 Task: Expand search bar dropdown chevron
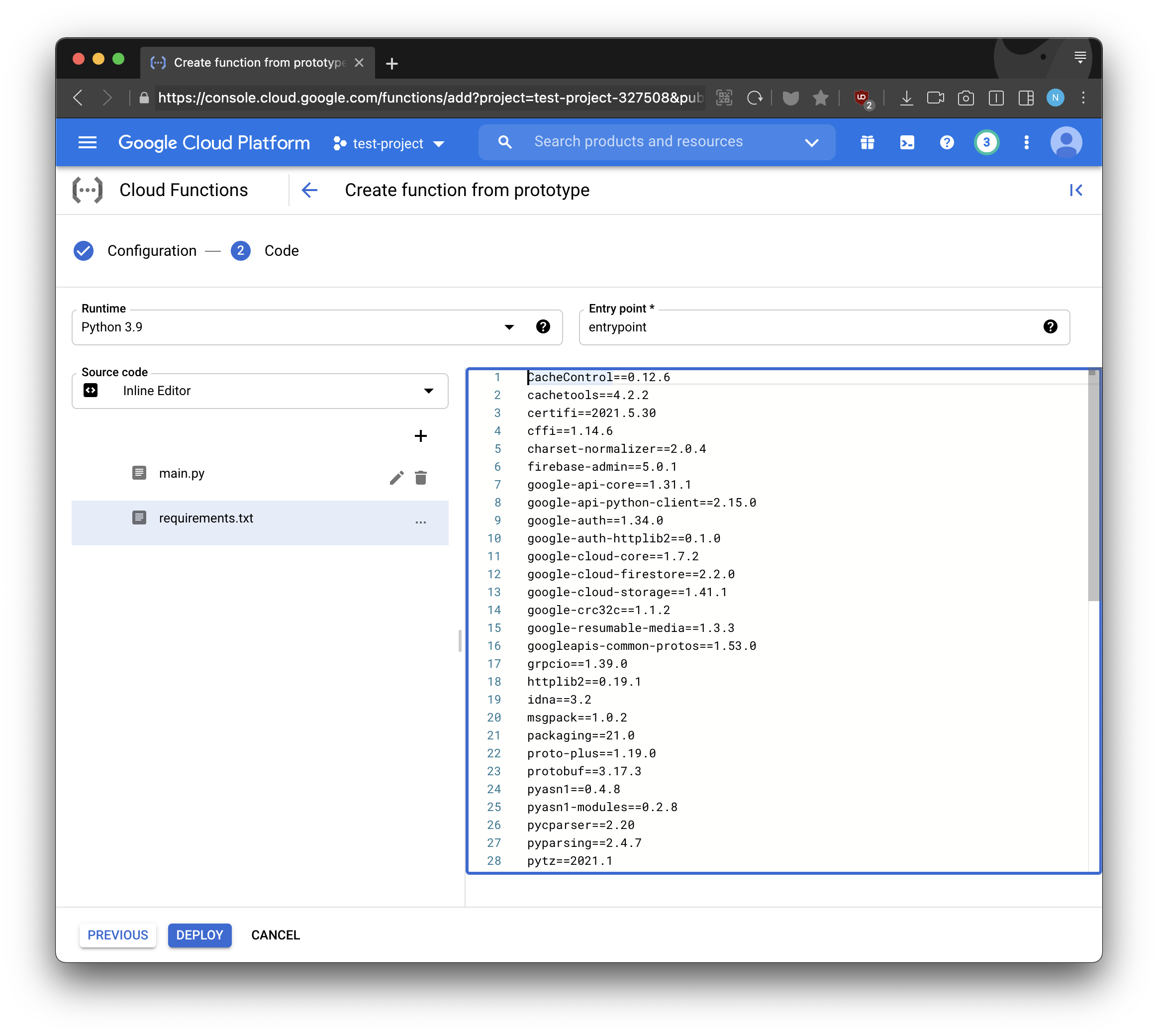pos(811,142)
